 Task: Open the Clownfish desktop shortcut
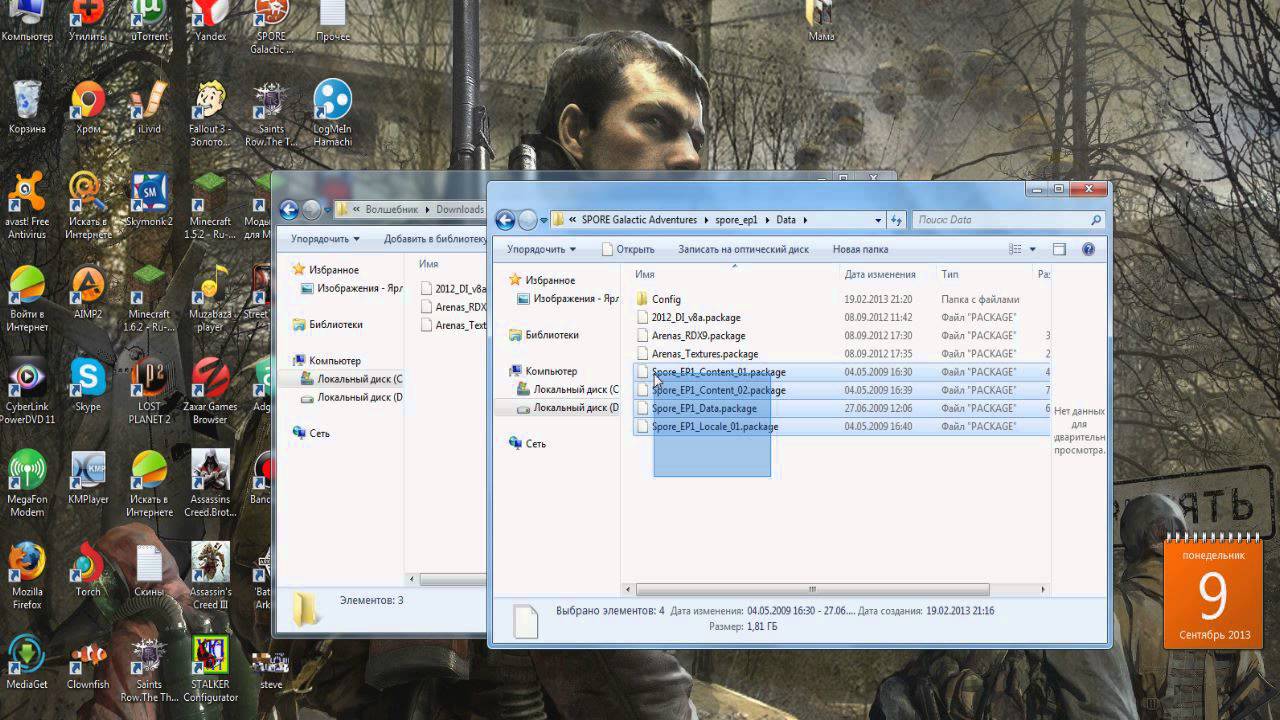(x=88, y=662)
